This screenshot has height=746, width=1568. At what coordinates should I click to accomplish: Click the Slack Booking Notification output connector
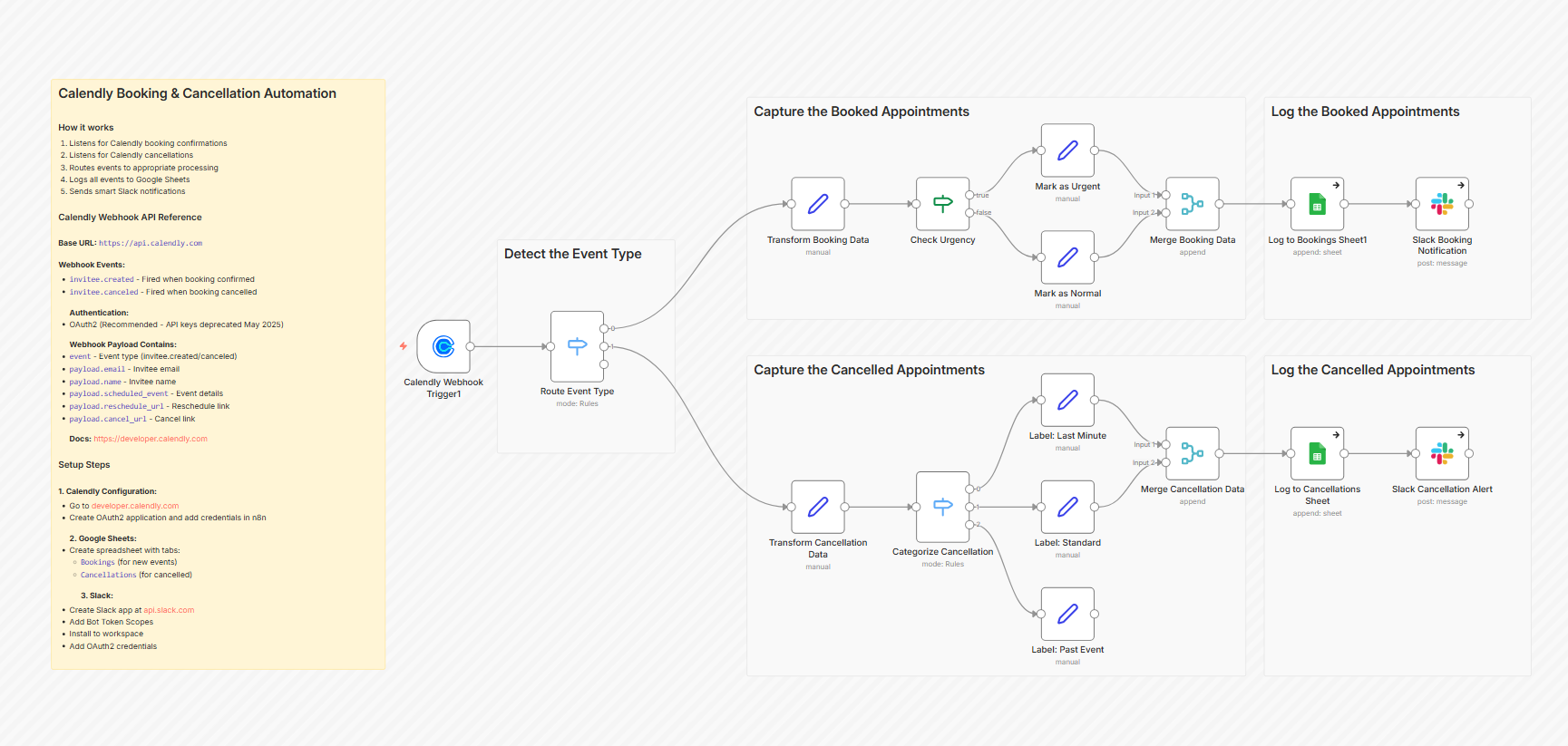(1469, 204)
